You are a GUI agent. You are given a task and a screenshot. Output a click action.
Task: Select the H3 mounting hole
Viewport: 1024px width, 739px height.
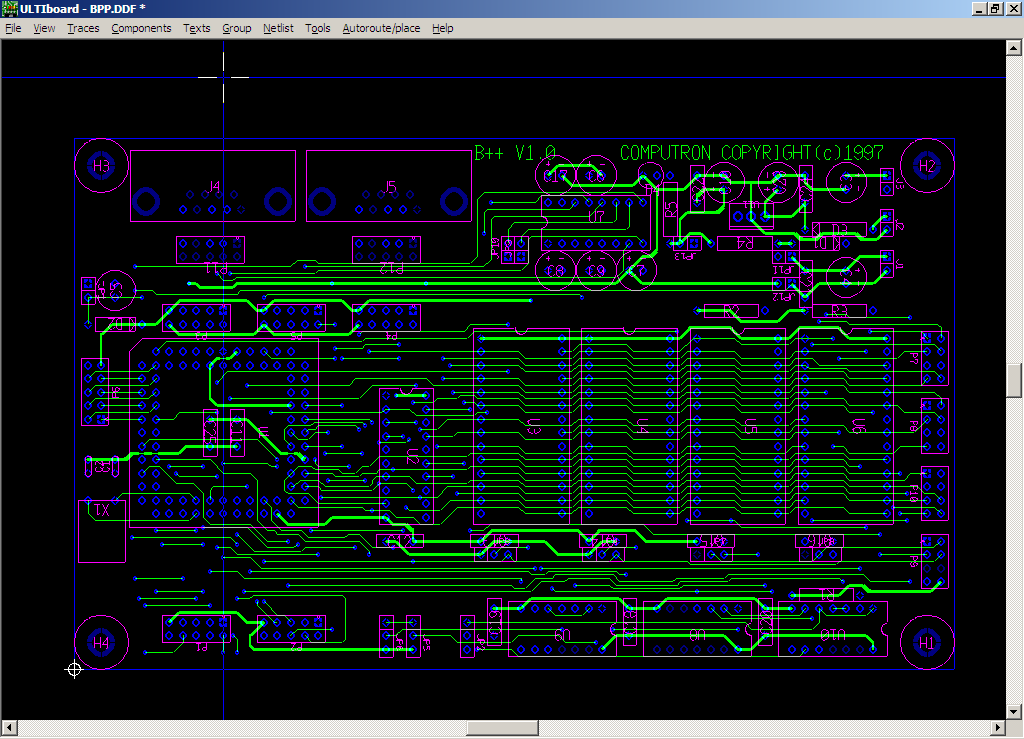[x=101, y=165]
